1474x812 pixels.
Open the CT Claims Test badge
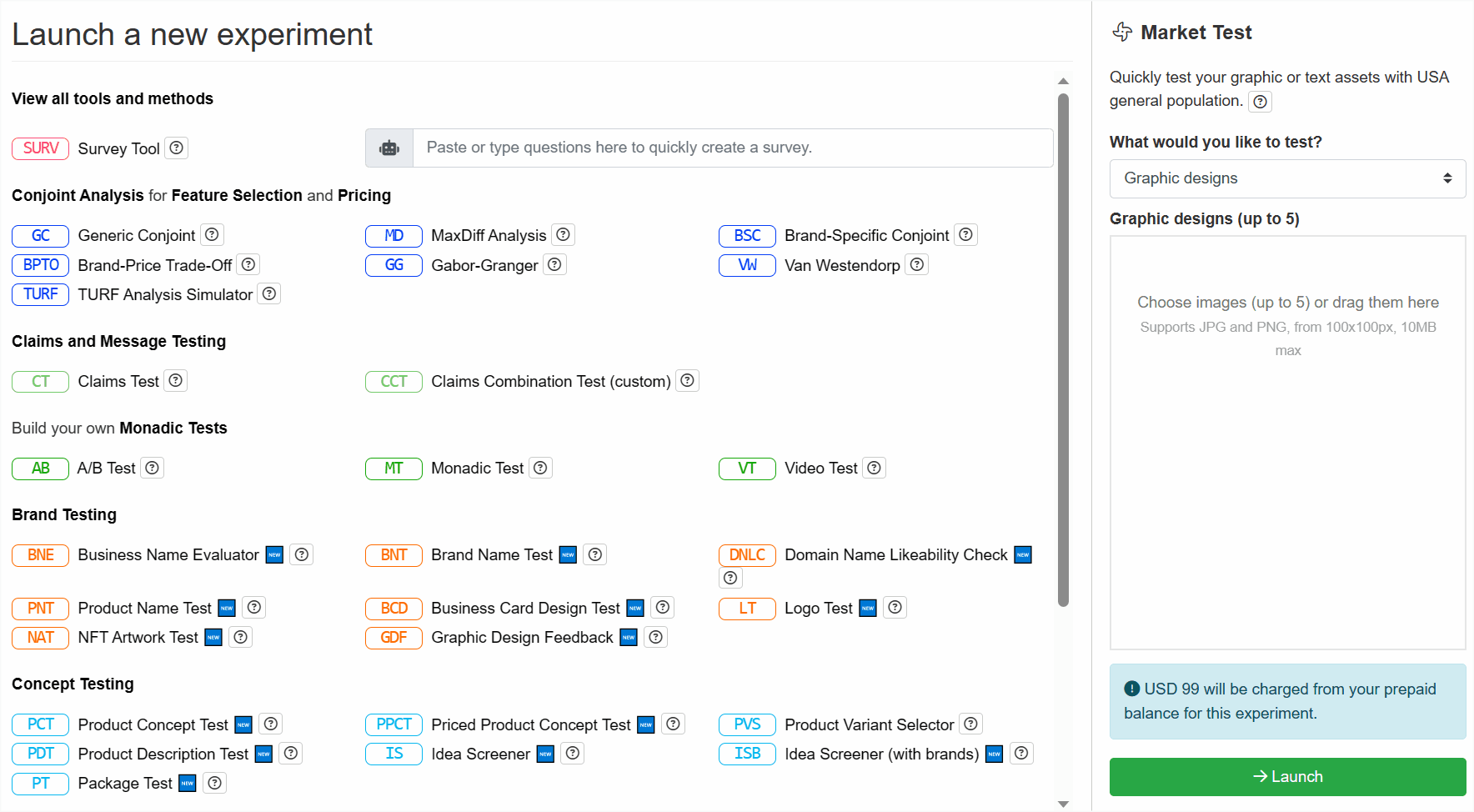(40, 381)
